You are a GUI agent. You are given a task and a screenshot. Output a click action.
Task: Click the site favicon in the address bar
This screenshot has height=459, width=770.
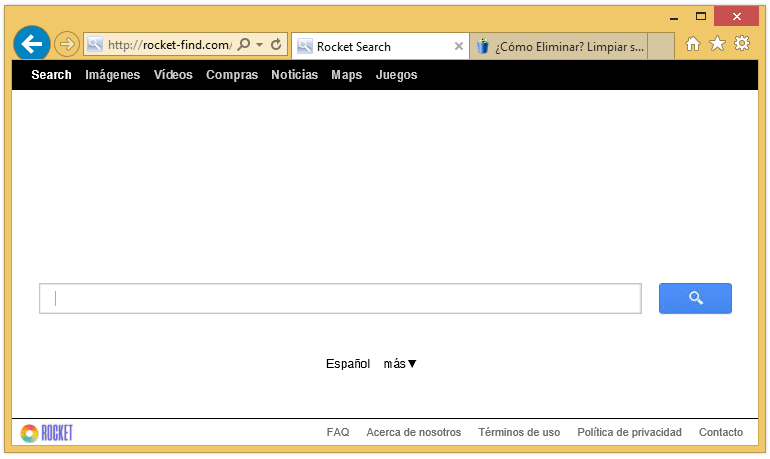point(95,45)
